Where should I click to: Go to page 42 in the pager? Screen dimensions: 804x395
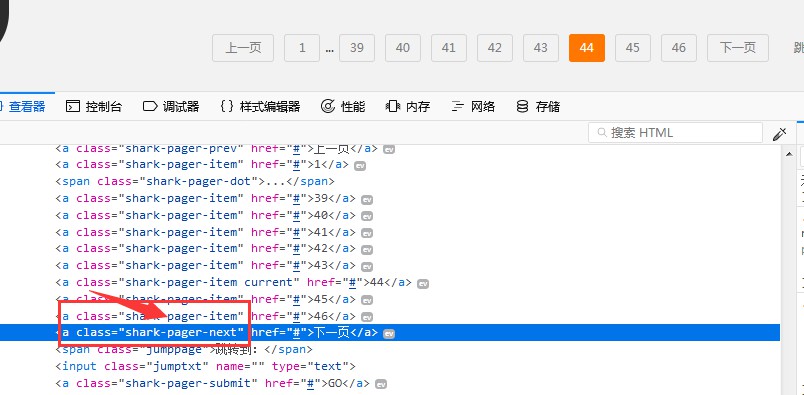[495, 48]
